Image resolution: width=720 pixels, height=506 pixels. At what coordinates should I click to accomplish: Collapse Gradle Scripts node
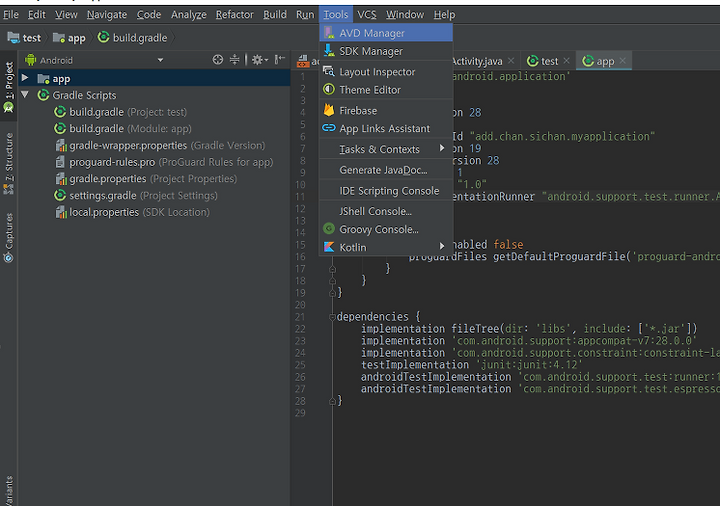25,95
